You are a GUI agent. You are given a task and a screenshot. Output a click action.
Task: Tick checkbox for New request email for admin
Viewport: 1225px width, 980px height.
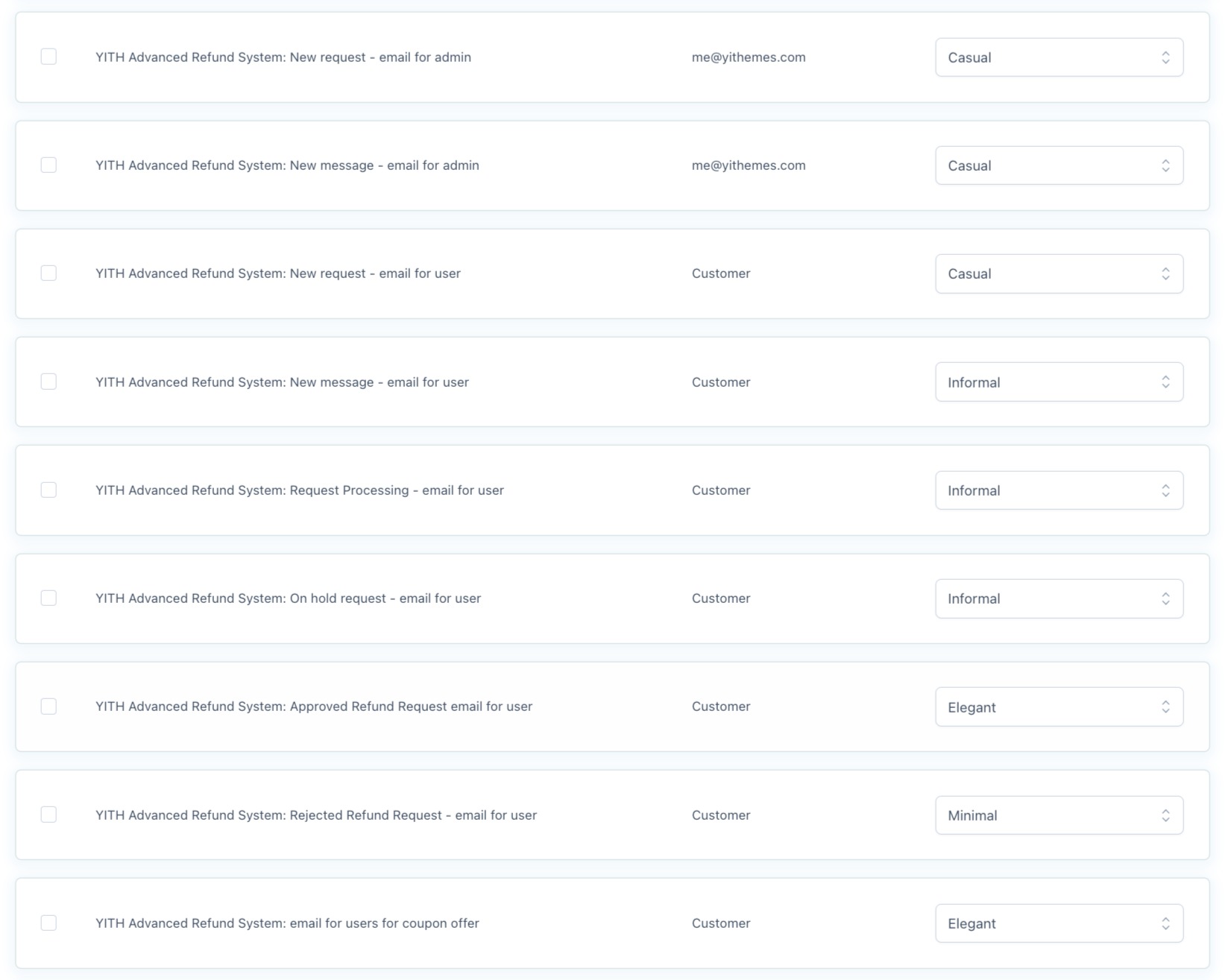[48, 57]
